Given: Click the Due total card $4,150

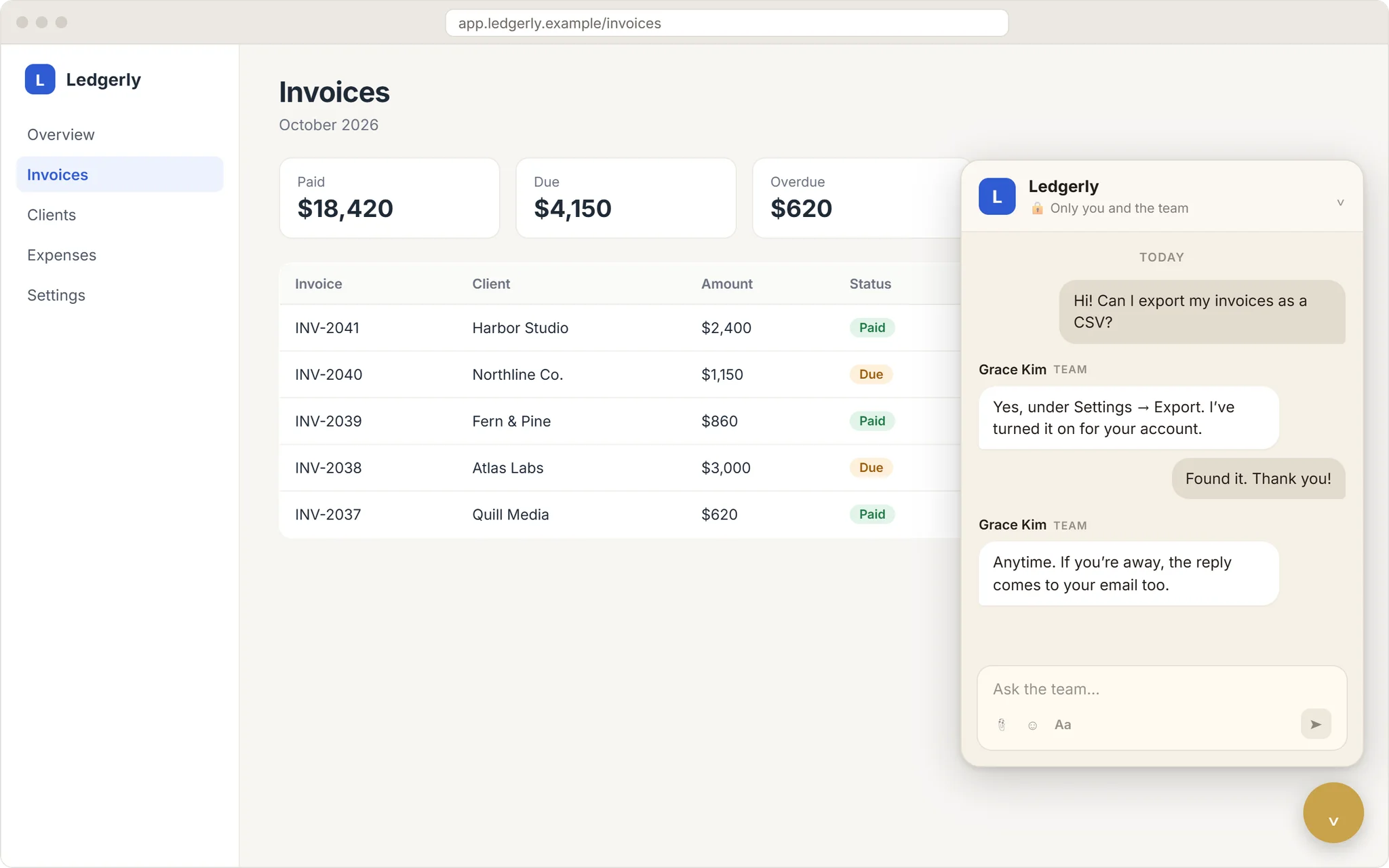Looking at the screenshot, I should point(626,198).
